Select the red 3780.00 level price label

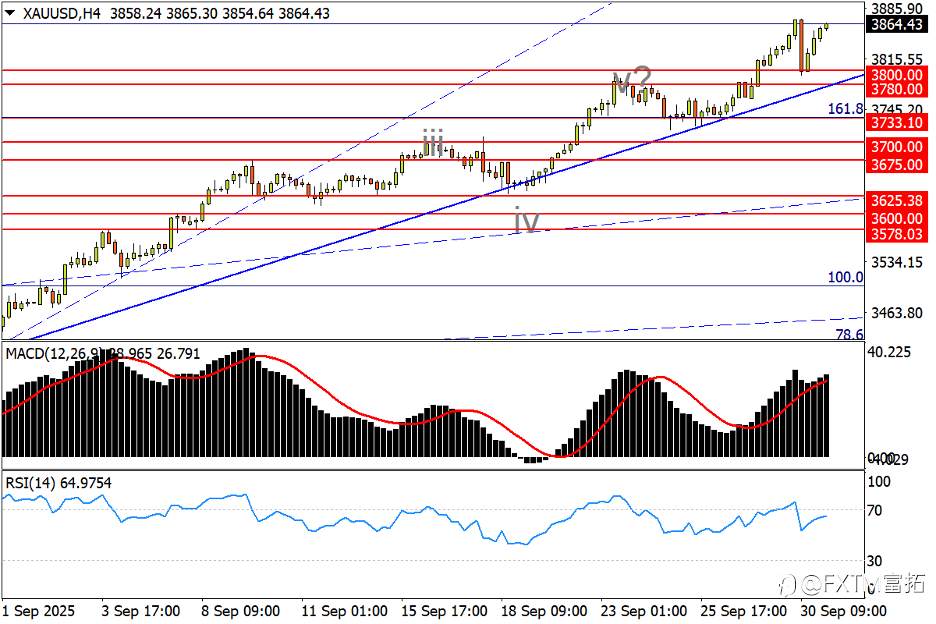click(x=897, y=89)
